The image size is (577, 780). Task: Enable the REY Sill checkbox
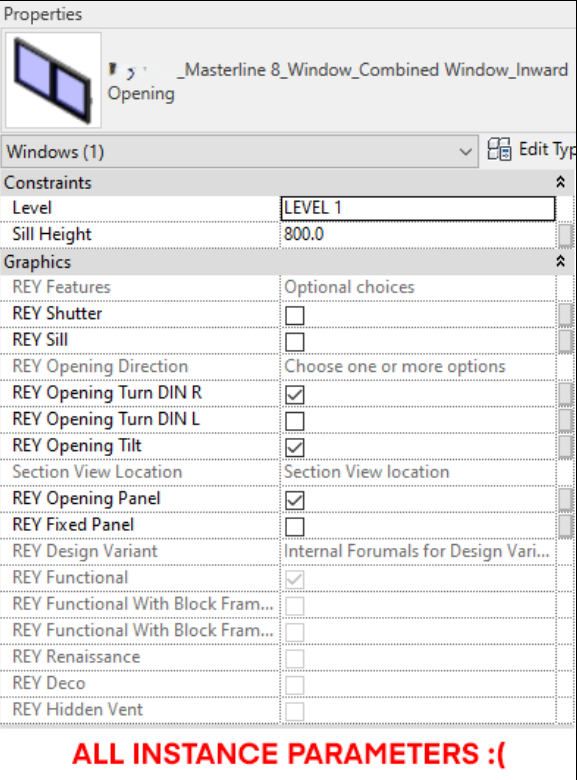click(295, 342)
